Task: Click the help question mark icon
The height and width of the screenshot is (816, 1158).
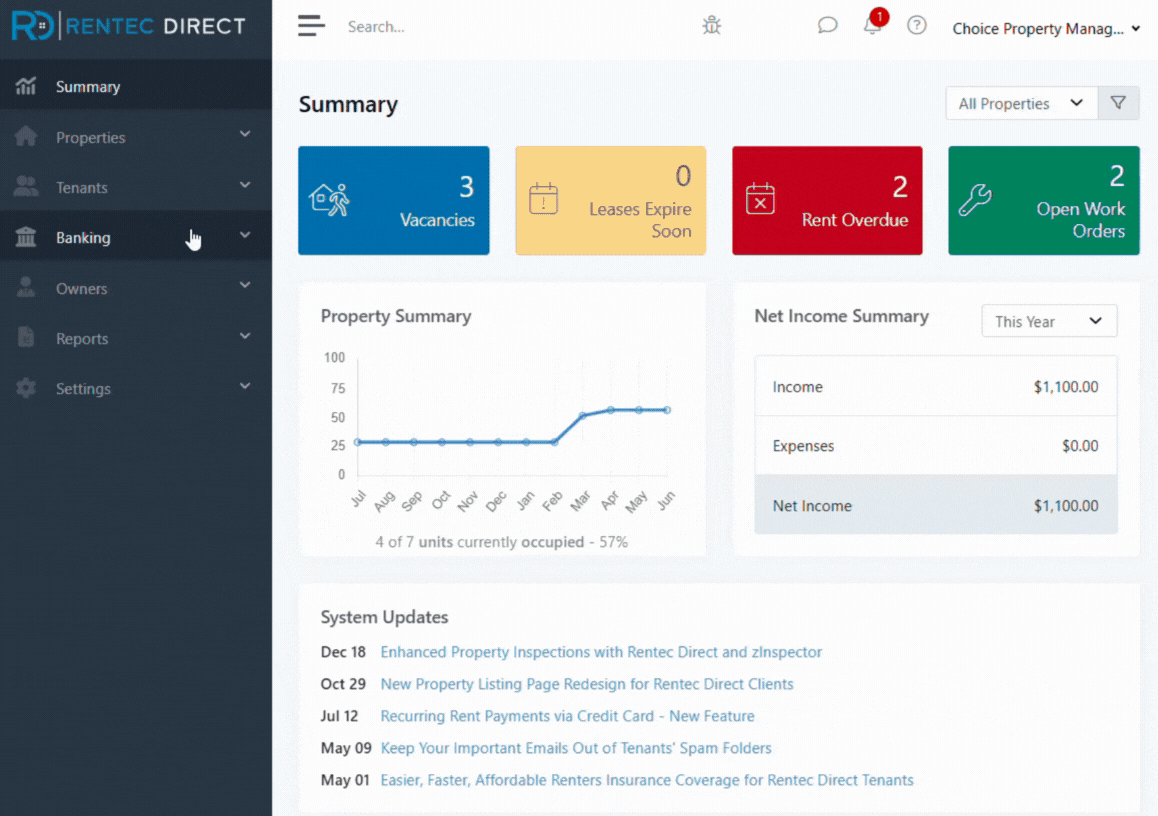Action: tap(916, 26)
